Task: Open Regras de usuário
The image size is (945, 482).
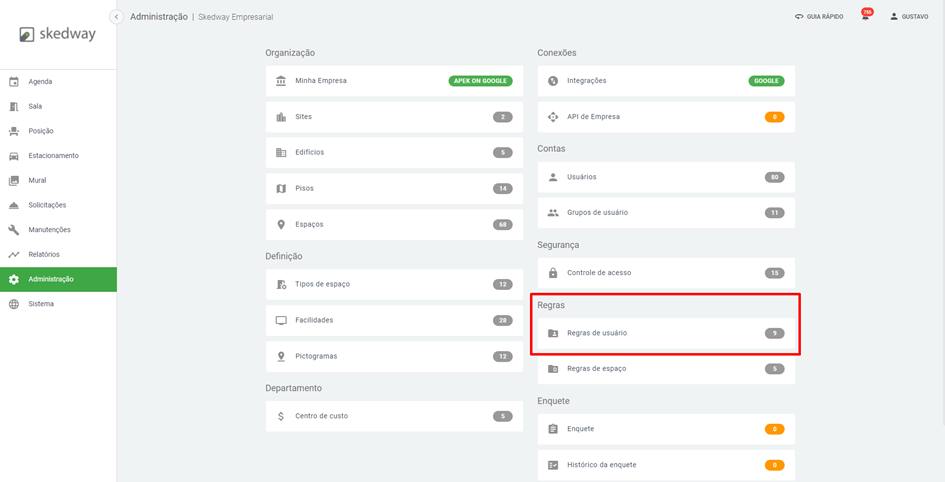Action: click(x=597, y=333)
